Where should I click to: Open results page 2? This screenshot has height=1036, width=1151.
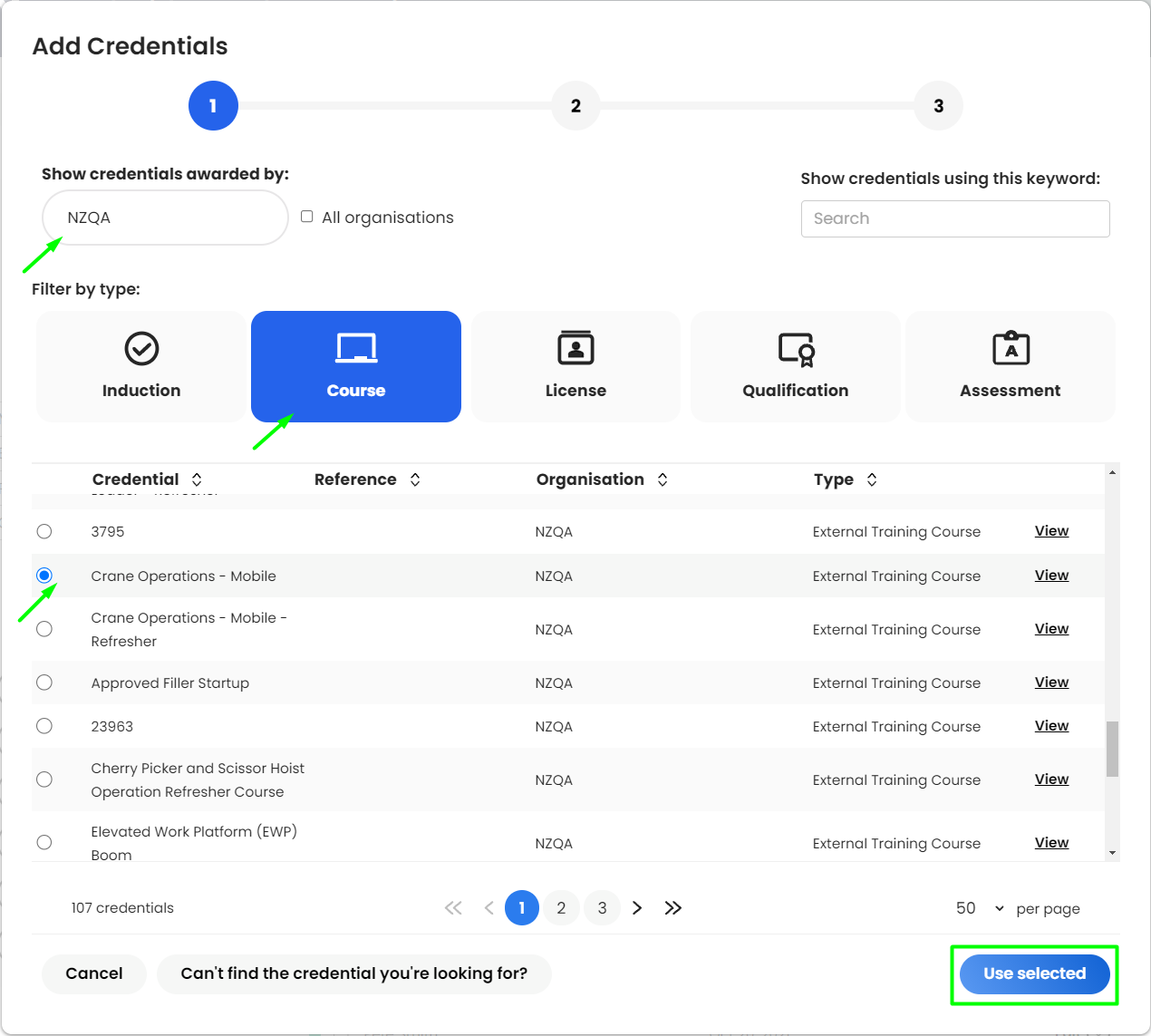pyautogui.click(x=562, y=908)
